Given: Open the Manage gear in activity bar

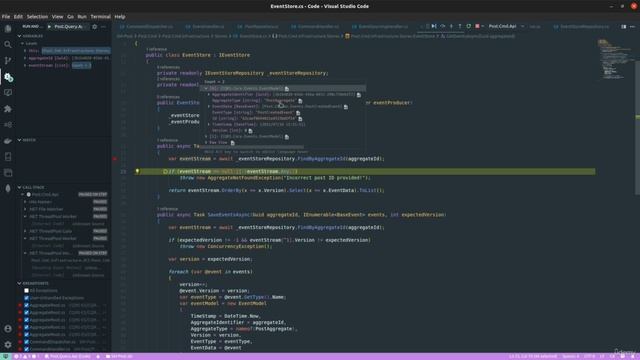Looking at the screenshot, I should point(8,344).
